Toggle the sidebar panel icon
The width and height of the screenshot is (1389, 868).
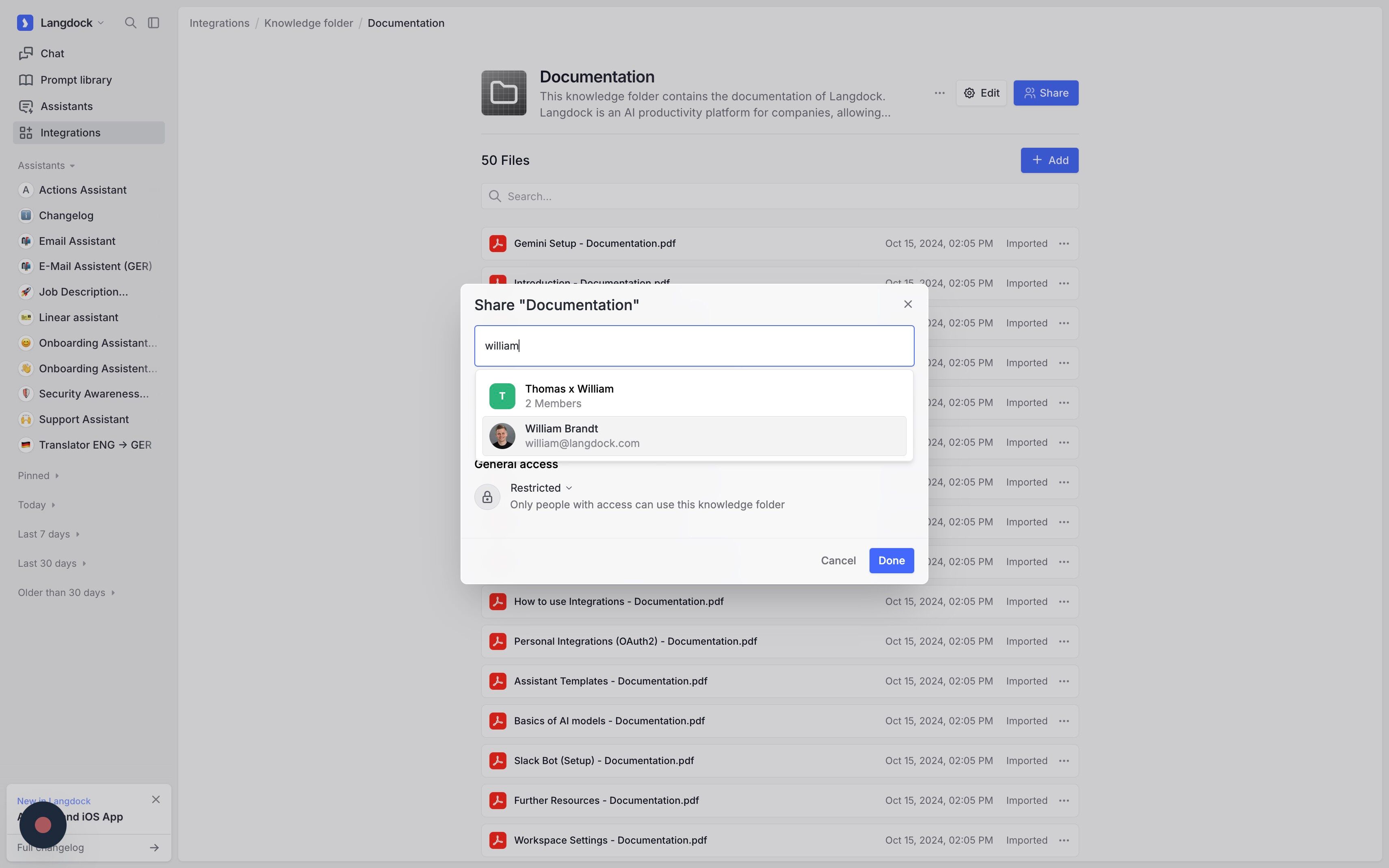click(x=153, y=23)
